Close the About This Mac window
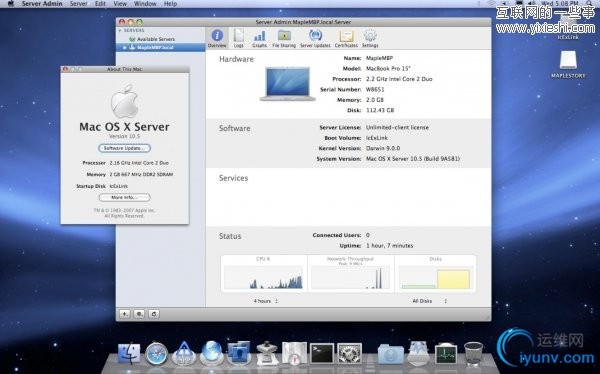 (x=65, y=69)
